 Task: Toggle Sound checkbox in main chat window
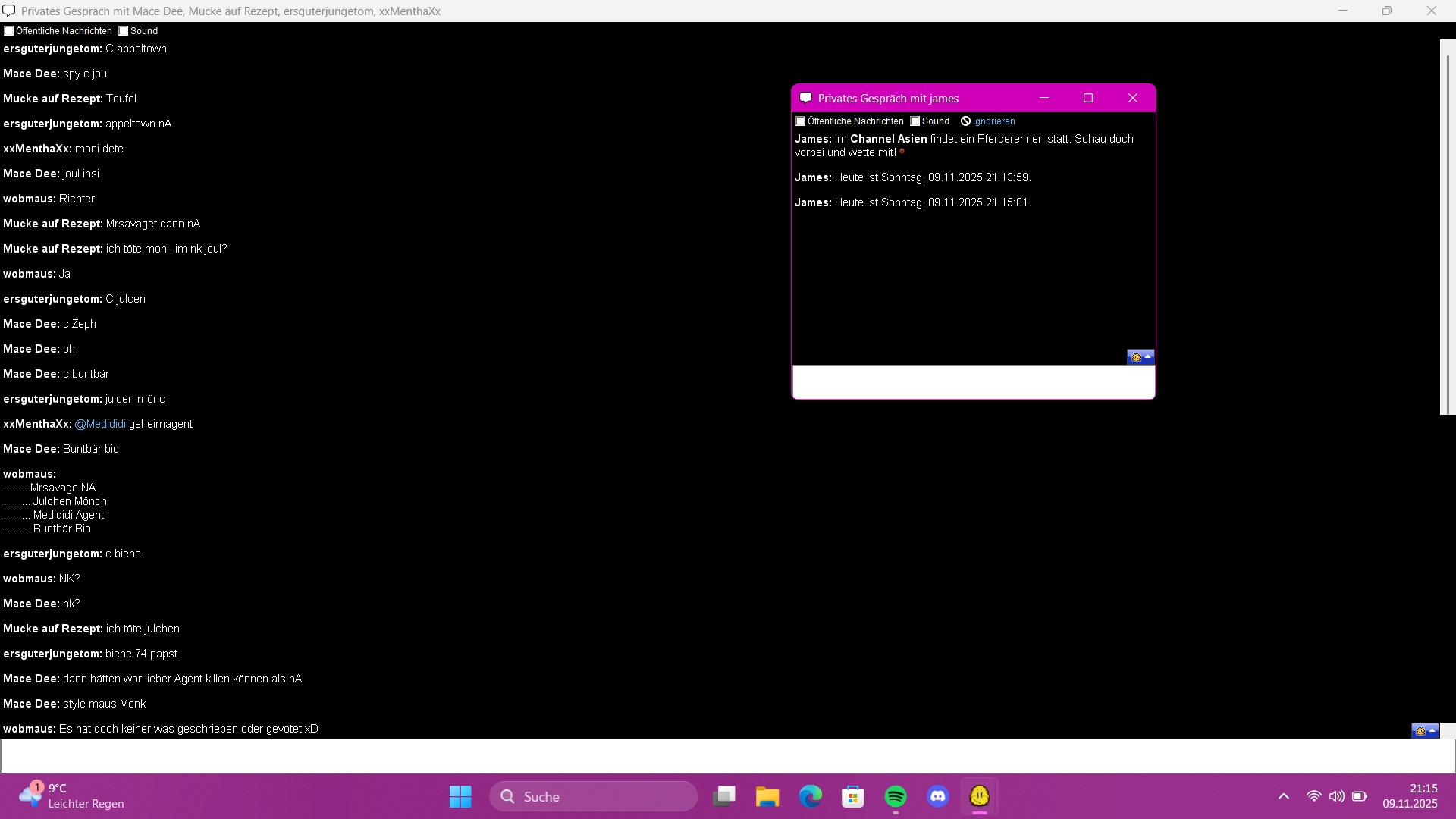point(124,31)
